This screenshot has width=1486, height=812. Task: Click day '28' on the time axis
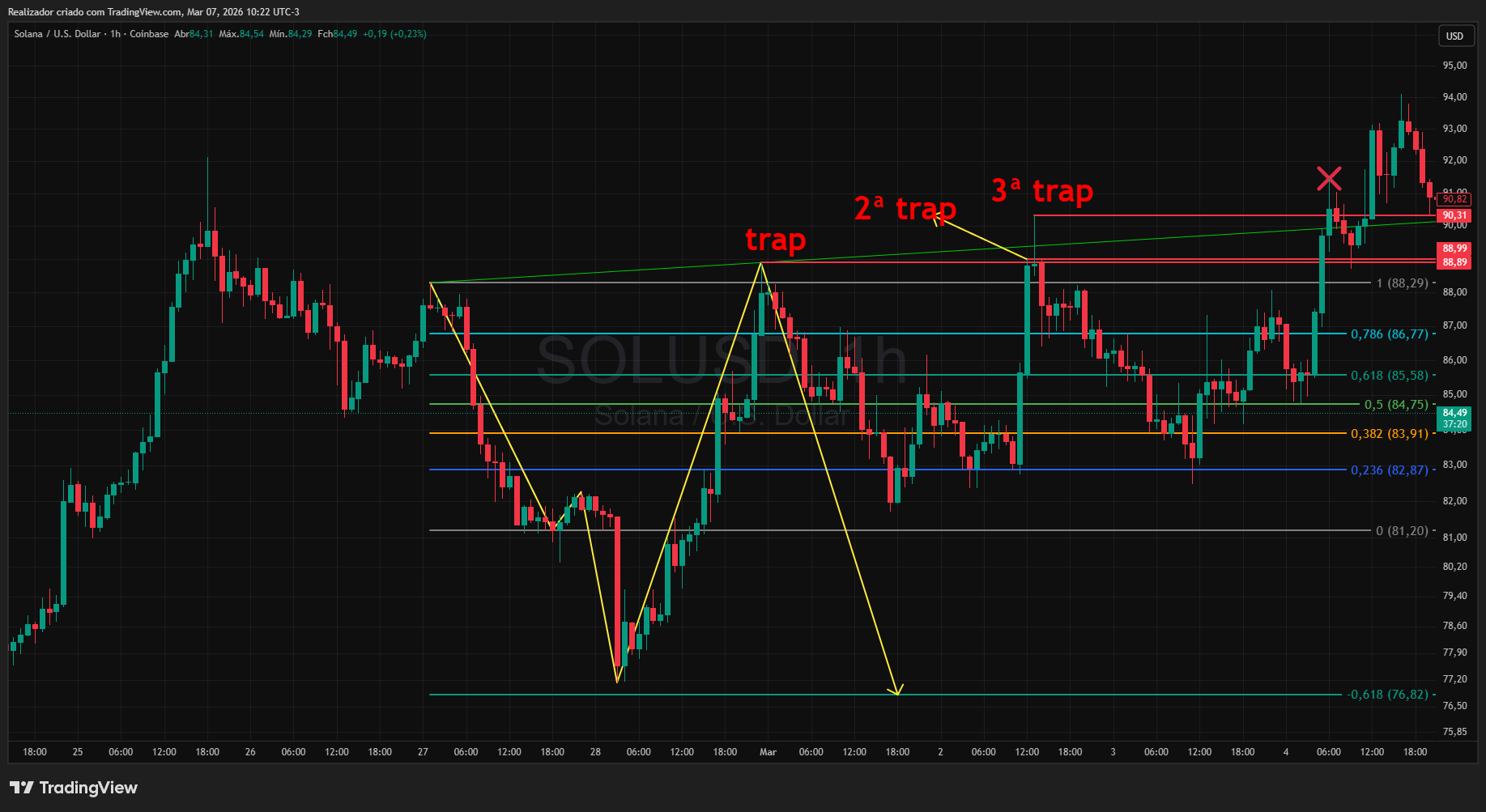pos(595,752)
